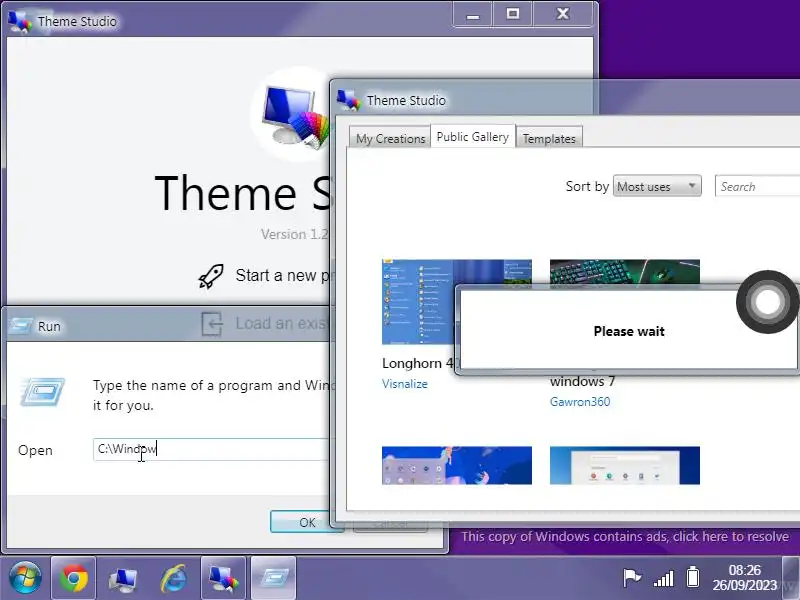The height and width of the screenshot is (600, 800).
Task: Click the Load an existing project icon
Action: point(212,324)
